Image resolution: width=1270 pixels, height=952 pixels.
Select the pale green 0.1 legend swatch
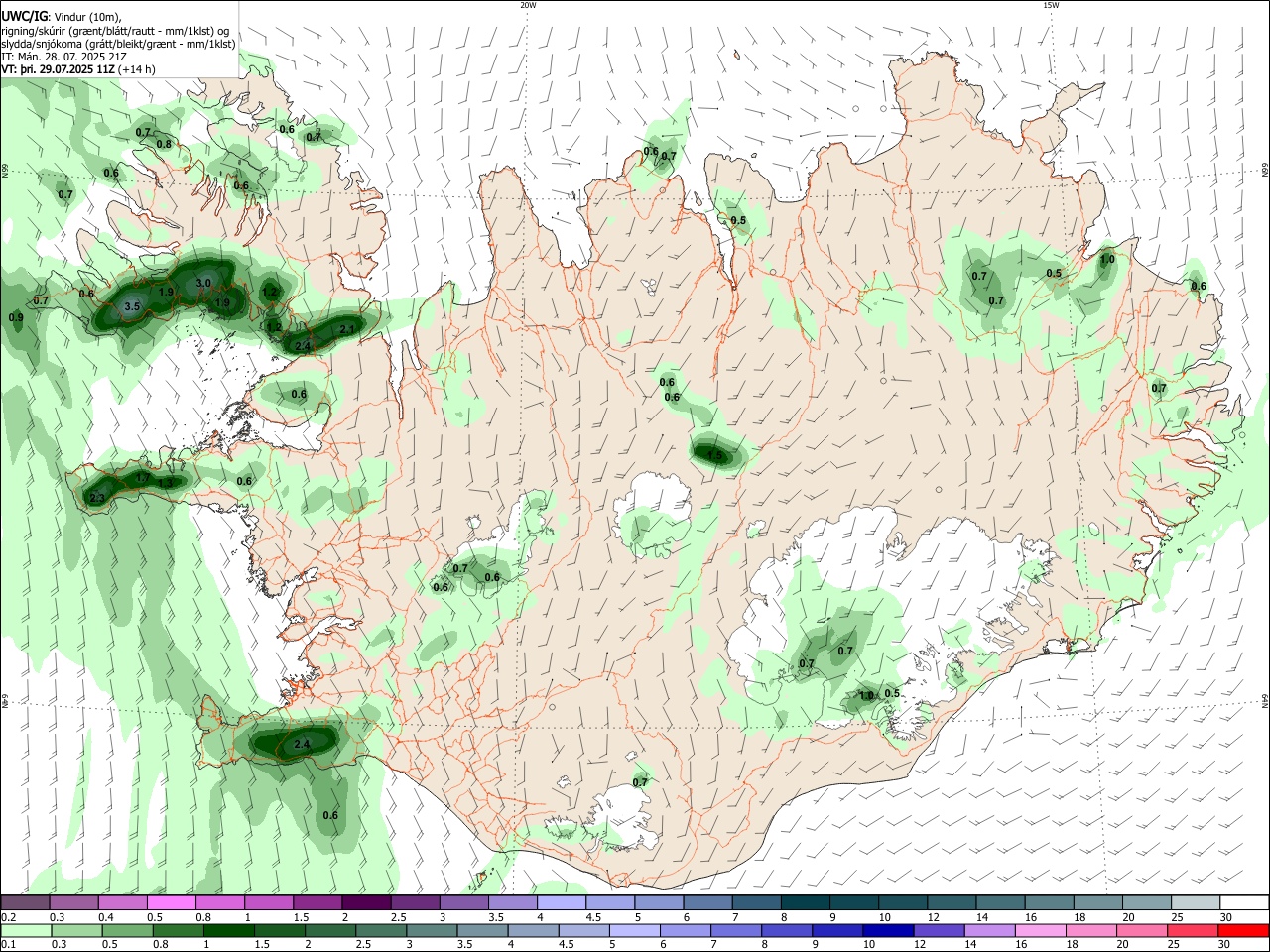click(x=27, y=930)
